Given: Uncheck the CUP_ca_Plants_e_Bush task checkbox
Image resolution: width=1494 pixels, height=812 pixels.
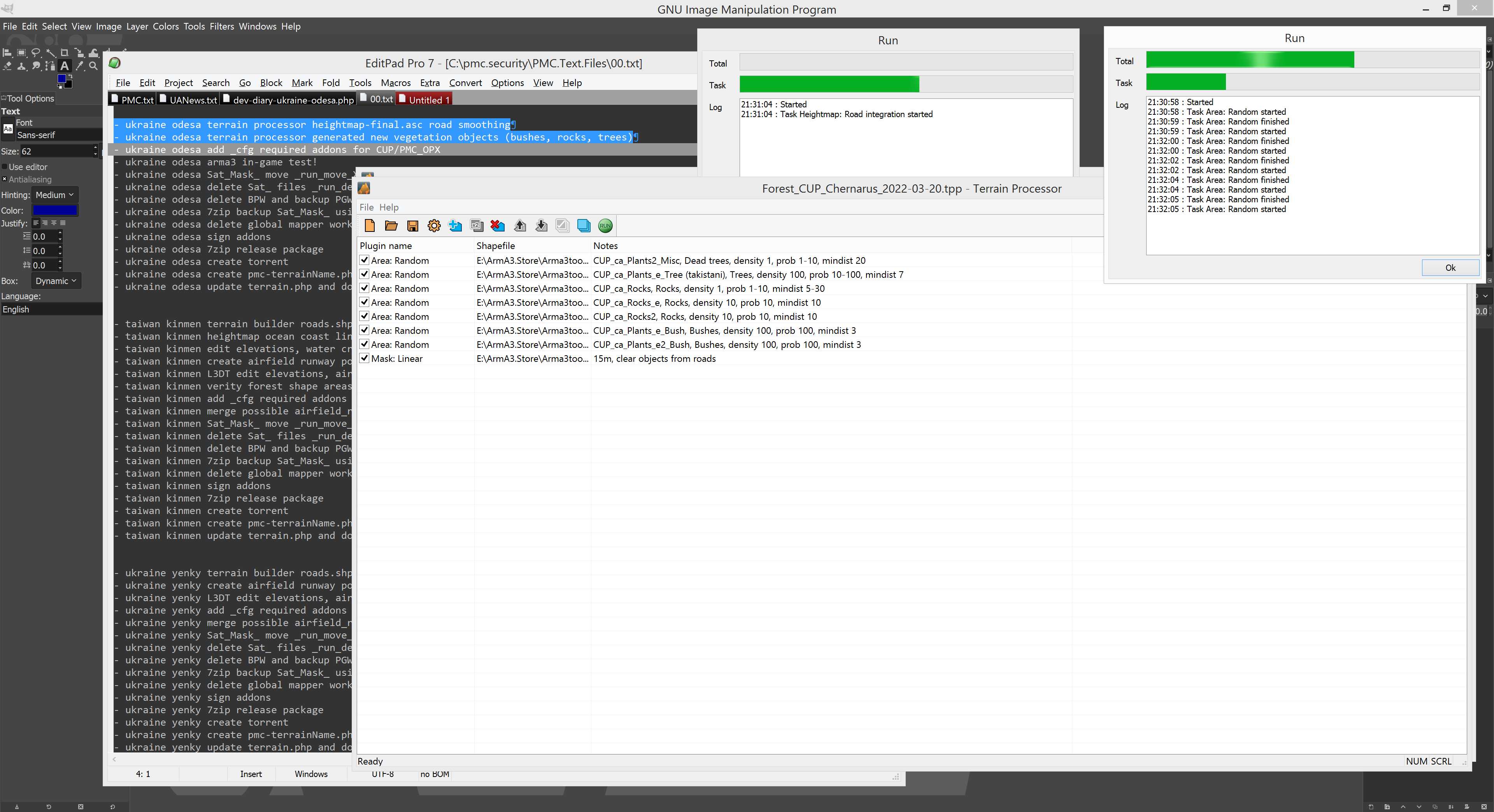Looking at the screenshot, I should pos(364,330).
